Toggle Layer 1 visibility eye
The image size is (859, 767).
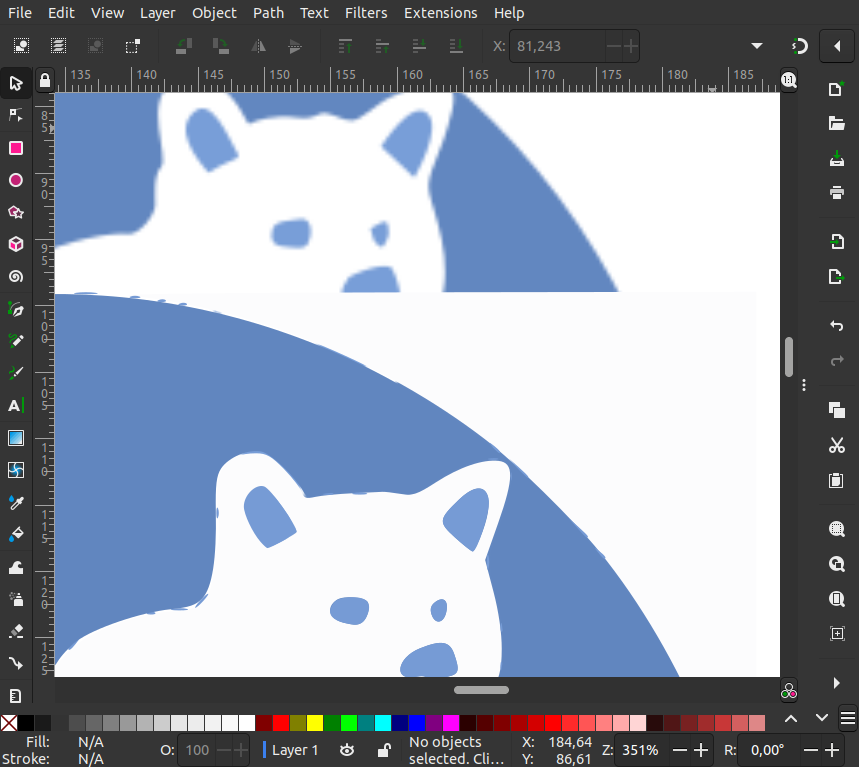point(347,750)
